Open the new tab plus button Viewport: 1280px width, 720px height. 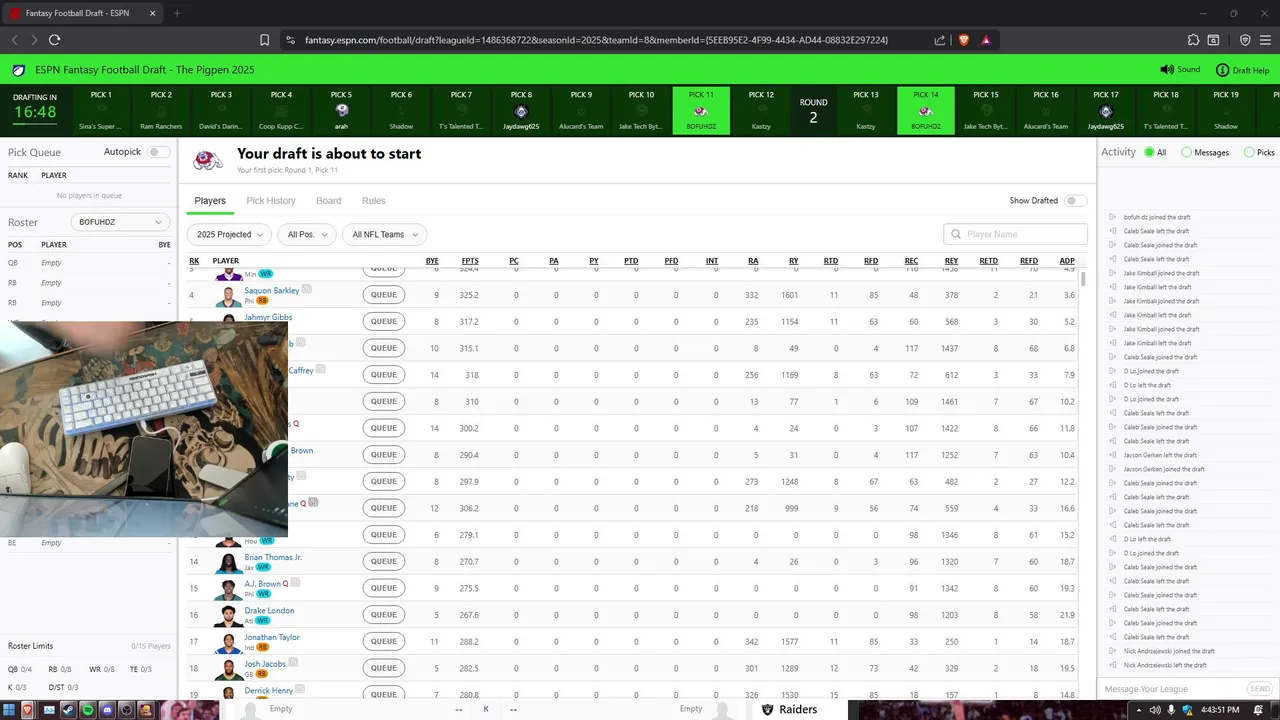pos(177,13)
